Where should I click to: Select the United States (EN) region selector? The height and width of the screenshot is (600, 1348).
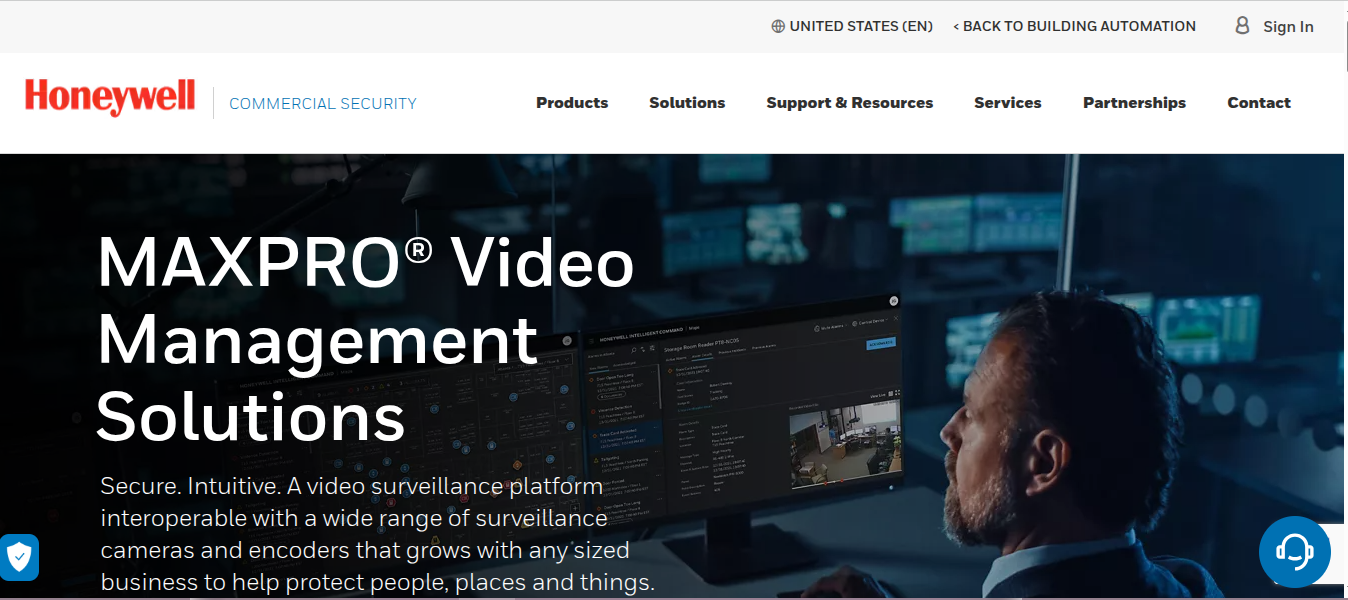[852, 27]
